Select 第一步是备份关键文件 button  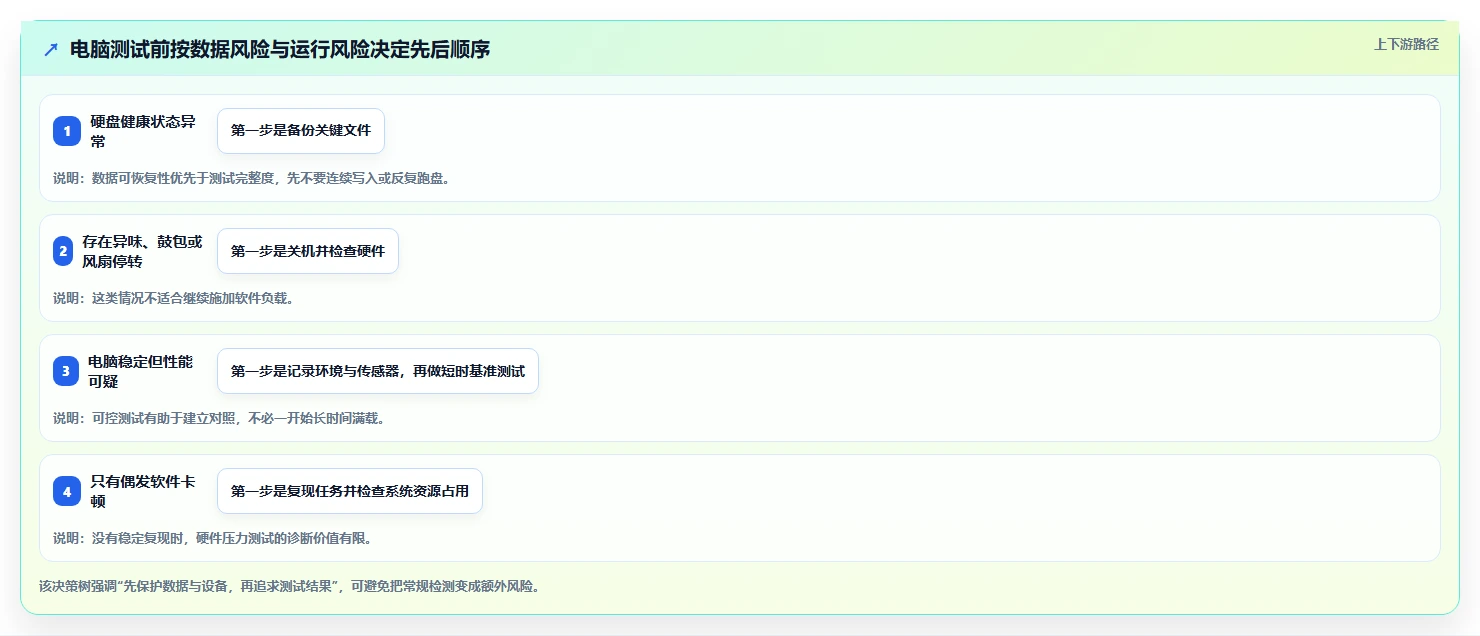click(301, 131)
